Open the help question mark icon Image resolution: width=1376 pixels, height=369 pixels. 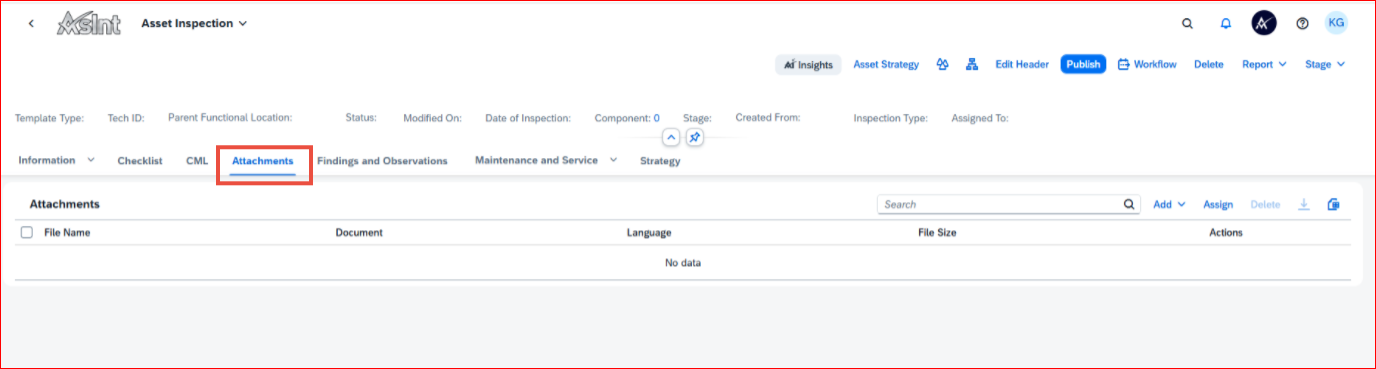tap(1303, 24)
